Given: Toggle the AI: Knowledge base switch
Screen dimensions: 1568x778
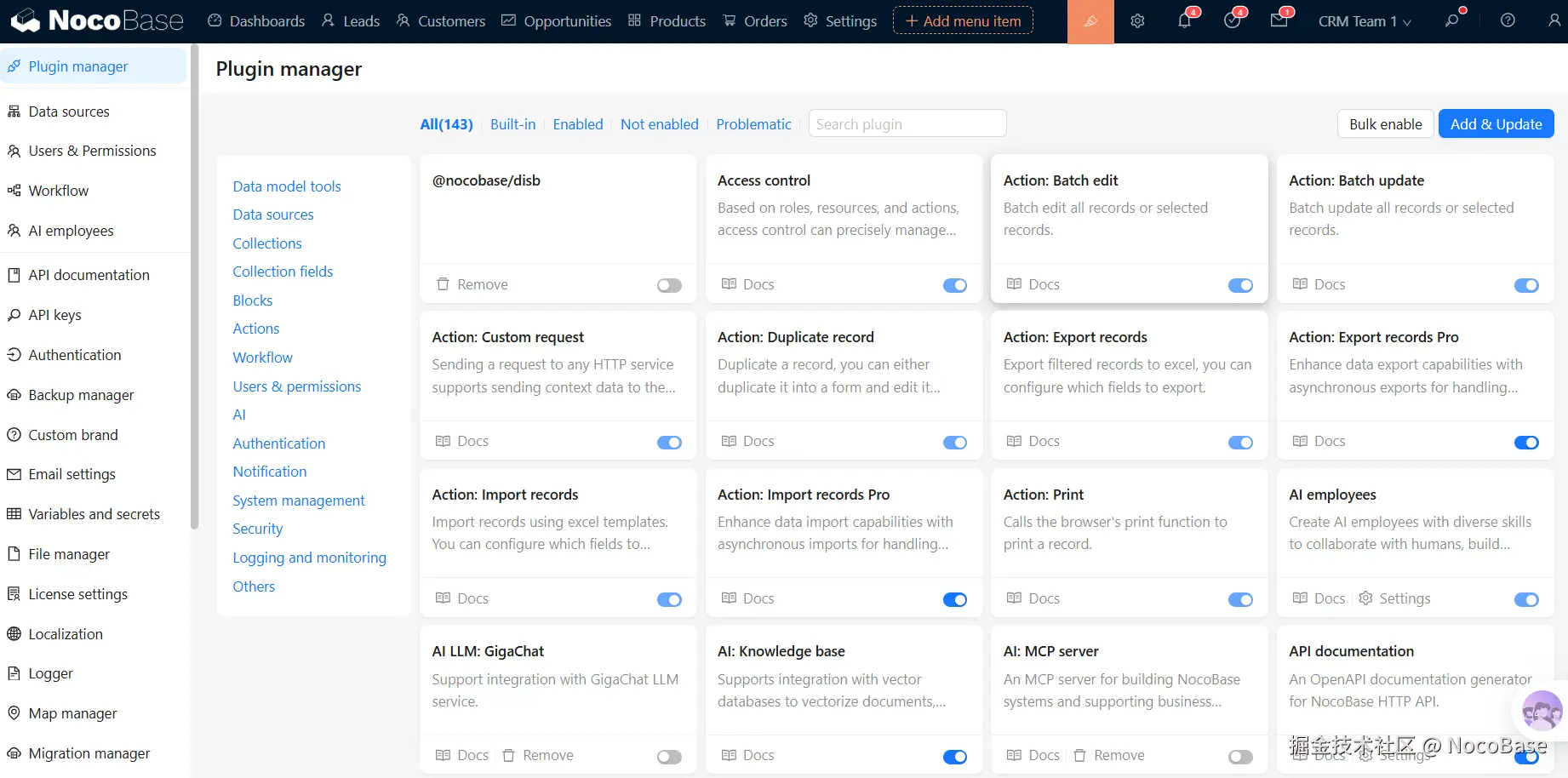Looking at the screenshot, I should click(955, 757).
